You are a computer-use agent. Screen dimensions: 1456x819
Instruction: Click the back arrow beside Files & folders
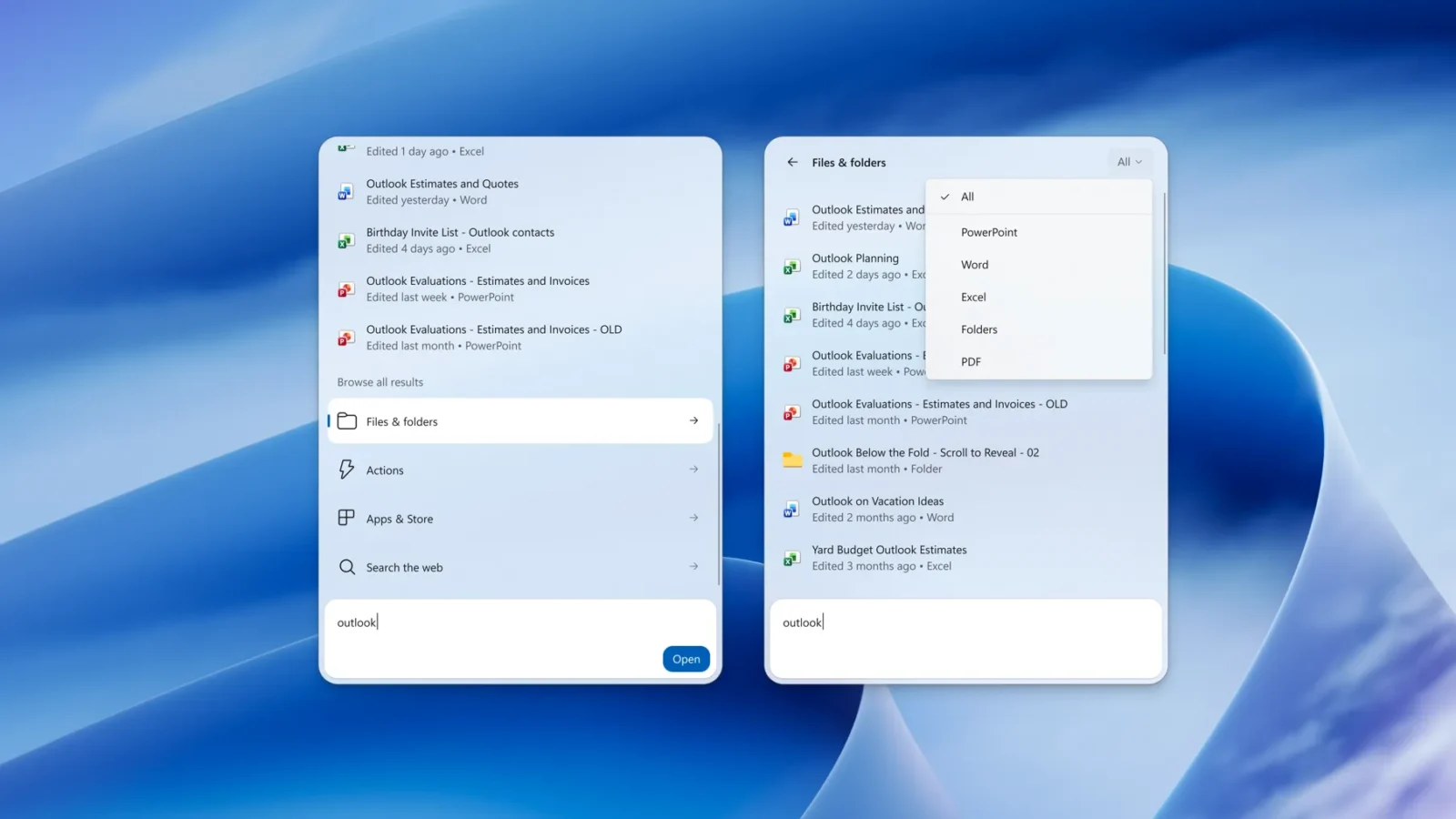792,162
